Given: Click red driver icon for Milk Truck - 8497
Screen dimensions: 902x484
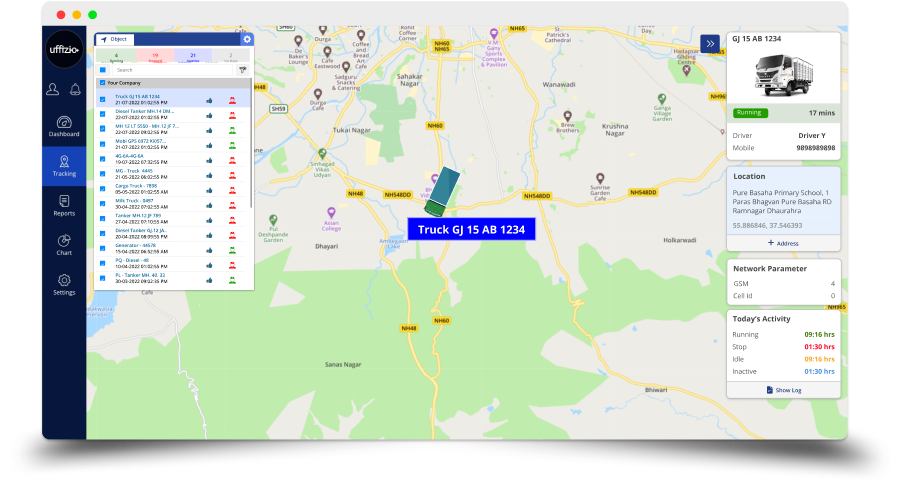Looking at the screenshot, I should click(x=232, y=205).
